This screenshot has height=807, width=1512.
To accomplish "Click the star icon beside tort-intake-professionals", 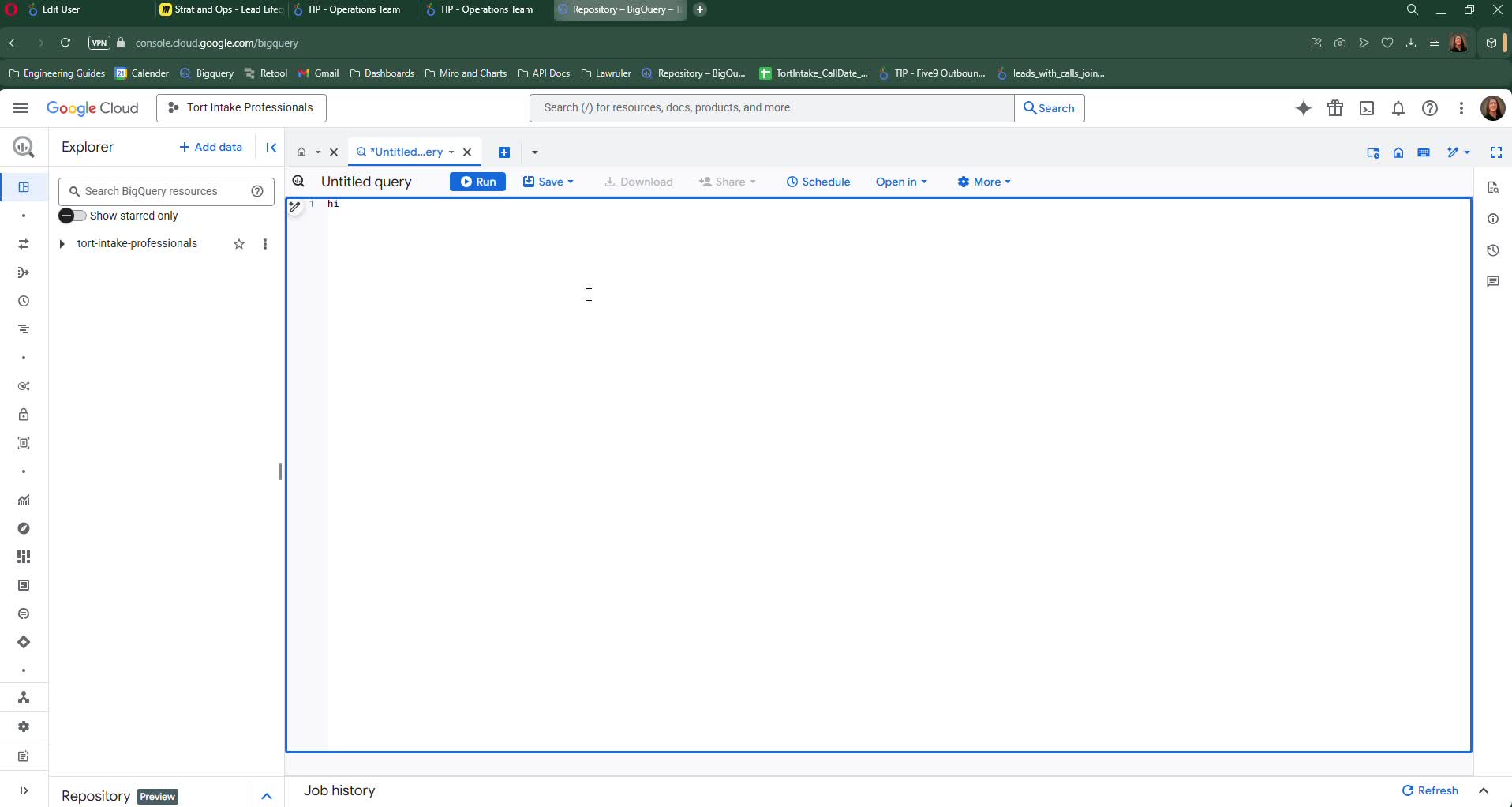I will (239, 244).
